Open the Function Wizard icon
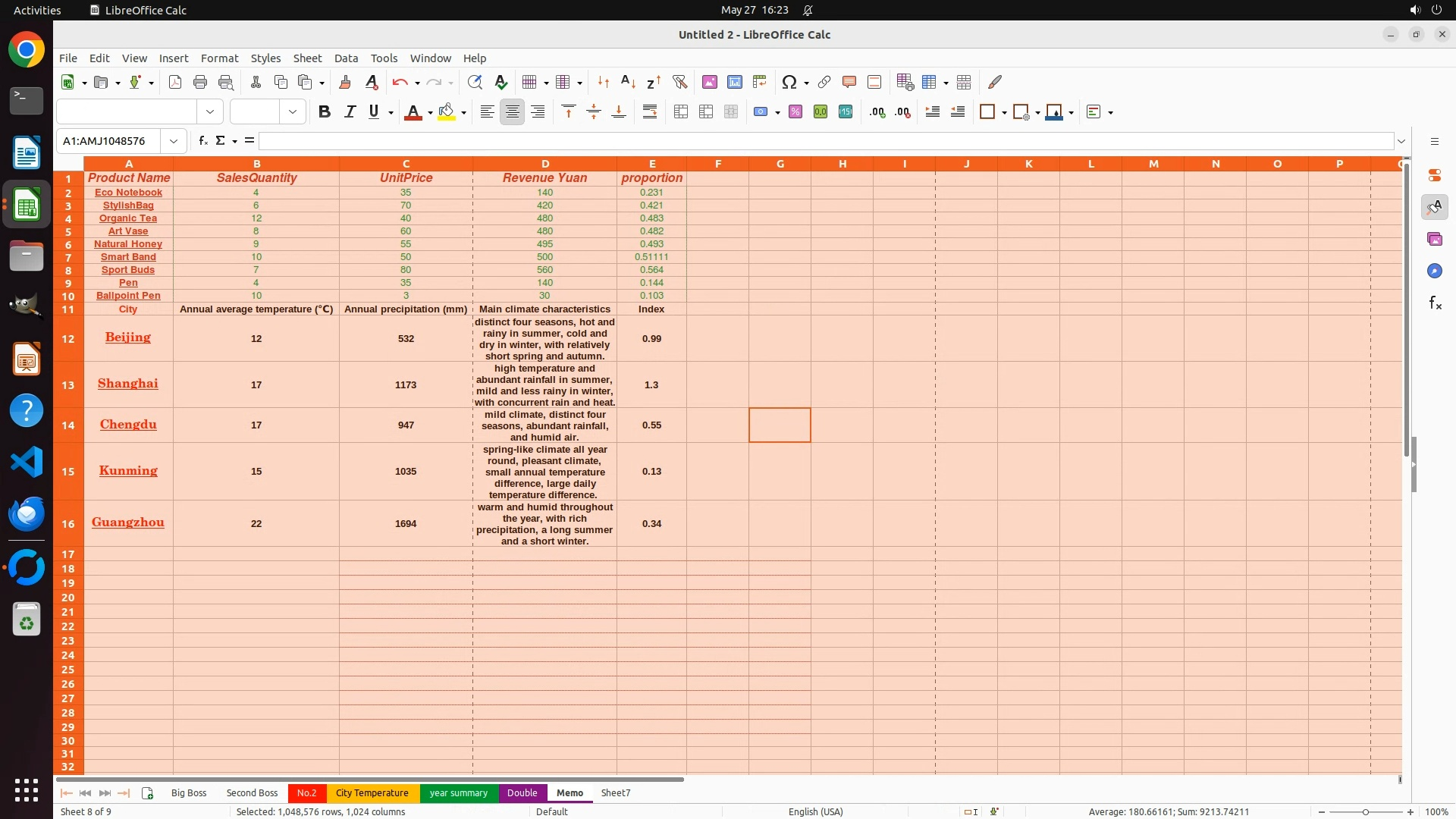This screenshot has width=1456, height=819. 202,141
